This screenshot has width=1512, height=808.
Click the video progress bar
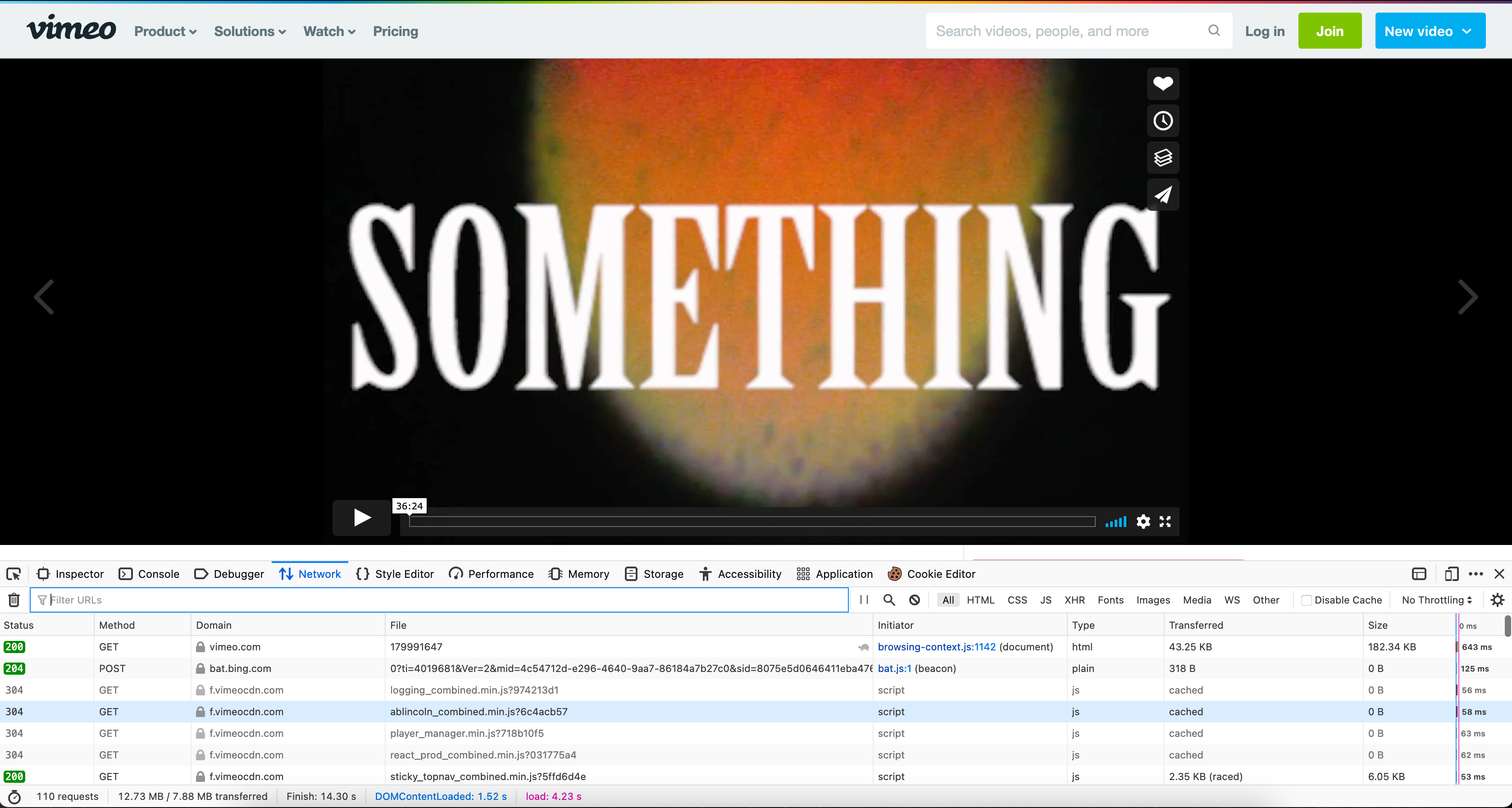[x=751, y=522]
